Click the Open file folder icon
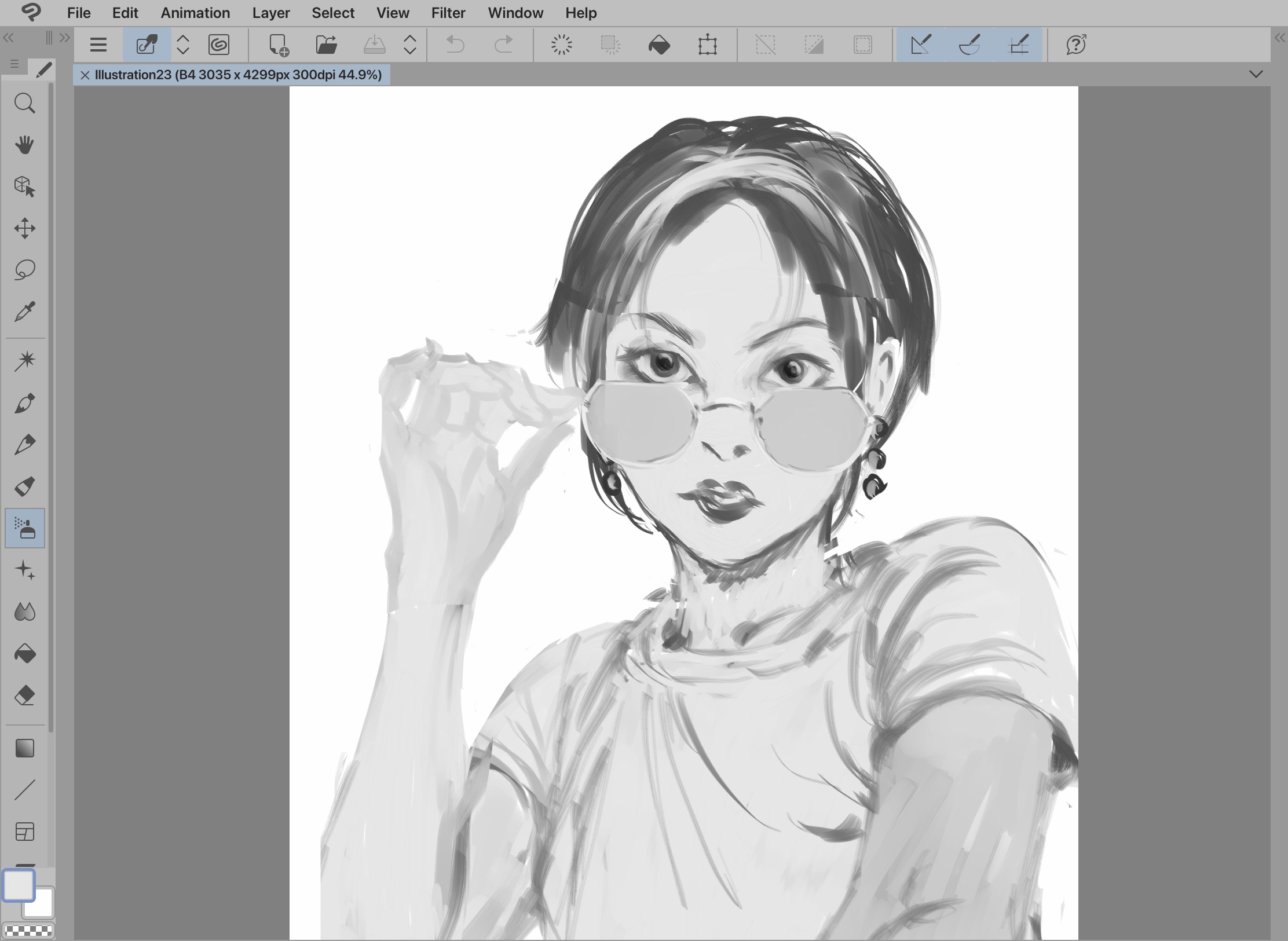 (327, 45)
